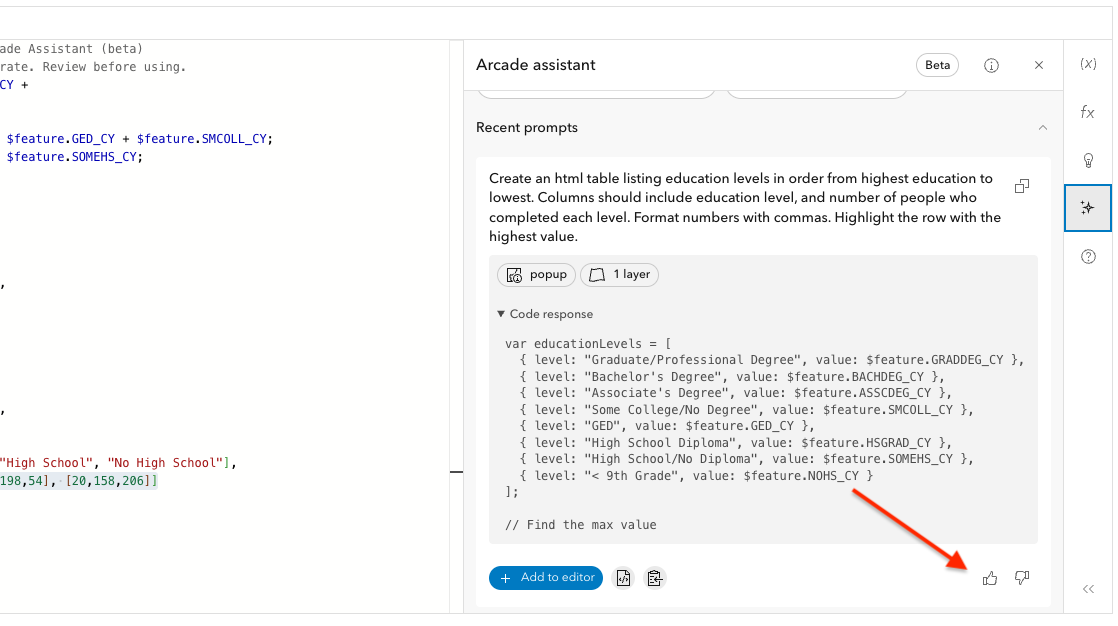The height and width of the screenshot is (626, 1118).
Task: Open the lightbulb suggestions panel
Action: [1088, 160]
